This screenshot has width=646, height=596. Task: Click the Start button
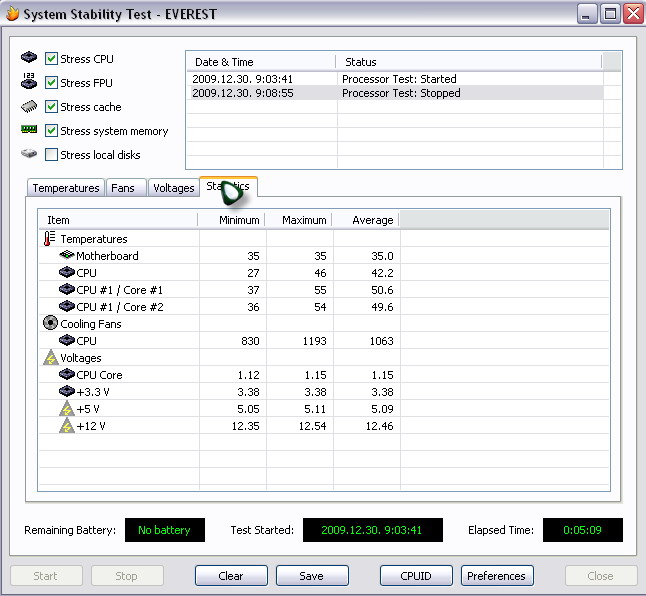pyautogui.click(x=46, y=575)
